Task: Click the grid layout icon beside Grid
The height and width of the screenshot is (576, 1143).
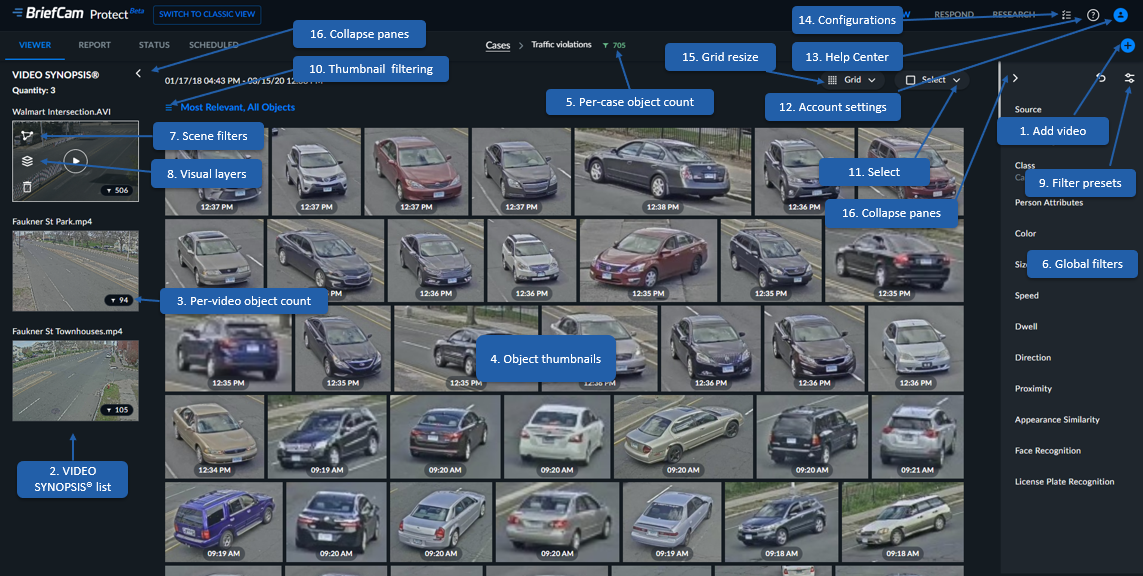Action: tap(833, 79)
